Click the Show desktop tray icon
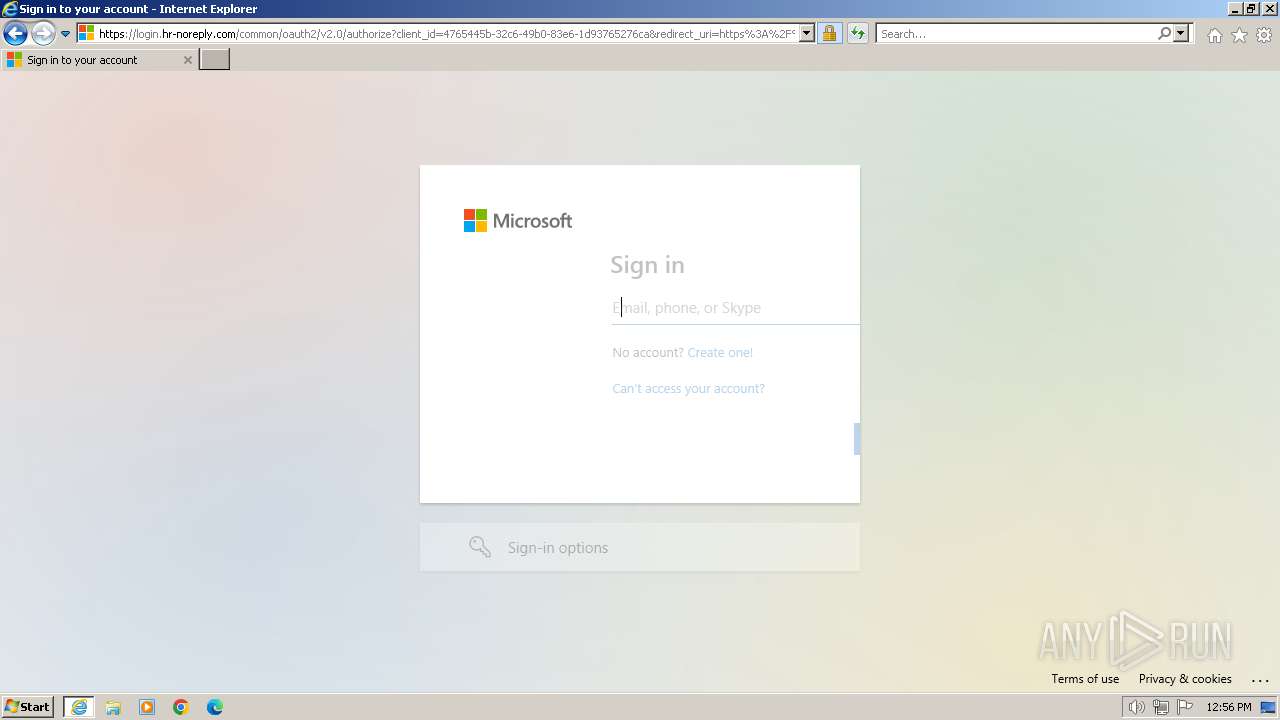This screenshot has height=720, width=1280. point(1267,707)
